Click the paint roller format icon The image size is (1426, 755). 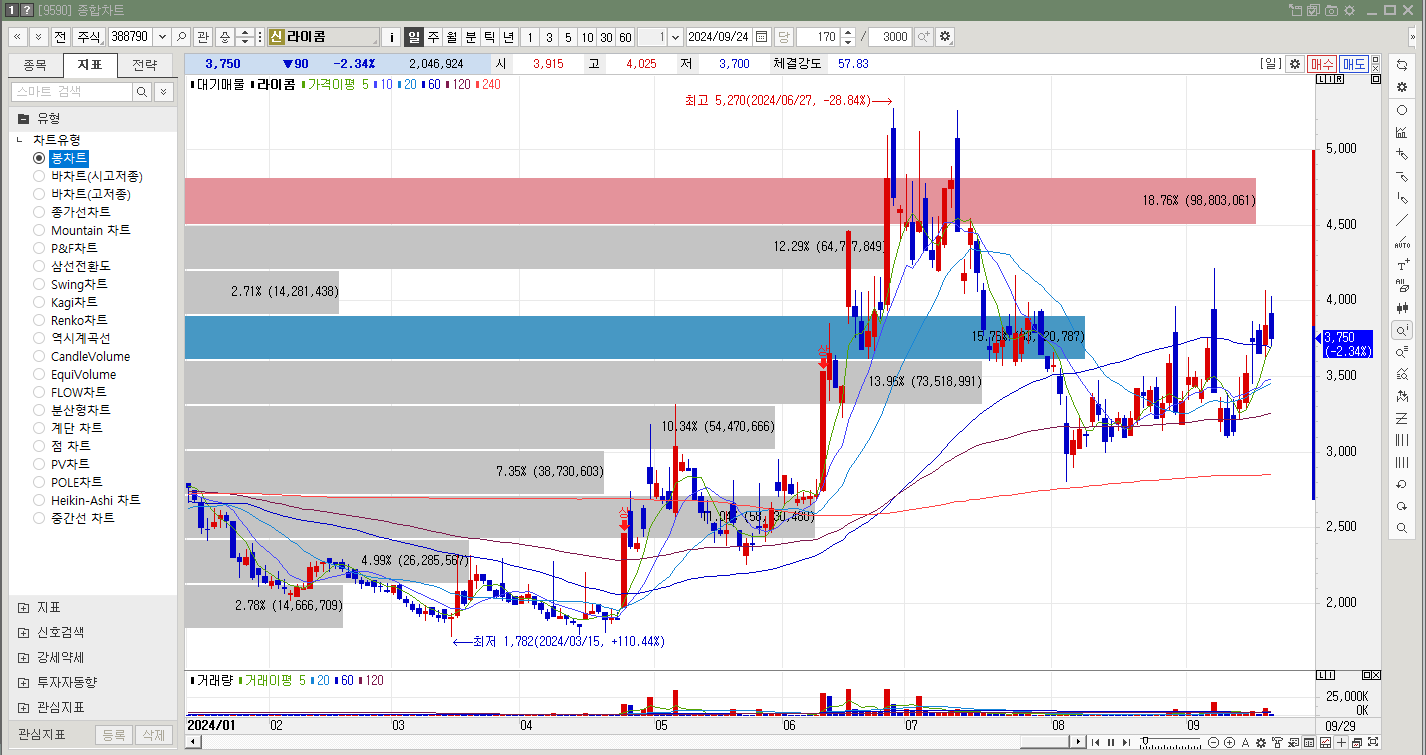(1278, 742)
